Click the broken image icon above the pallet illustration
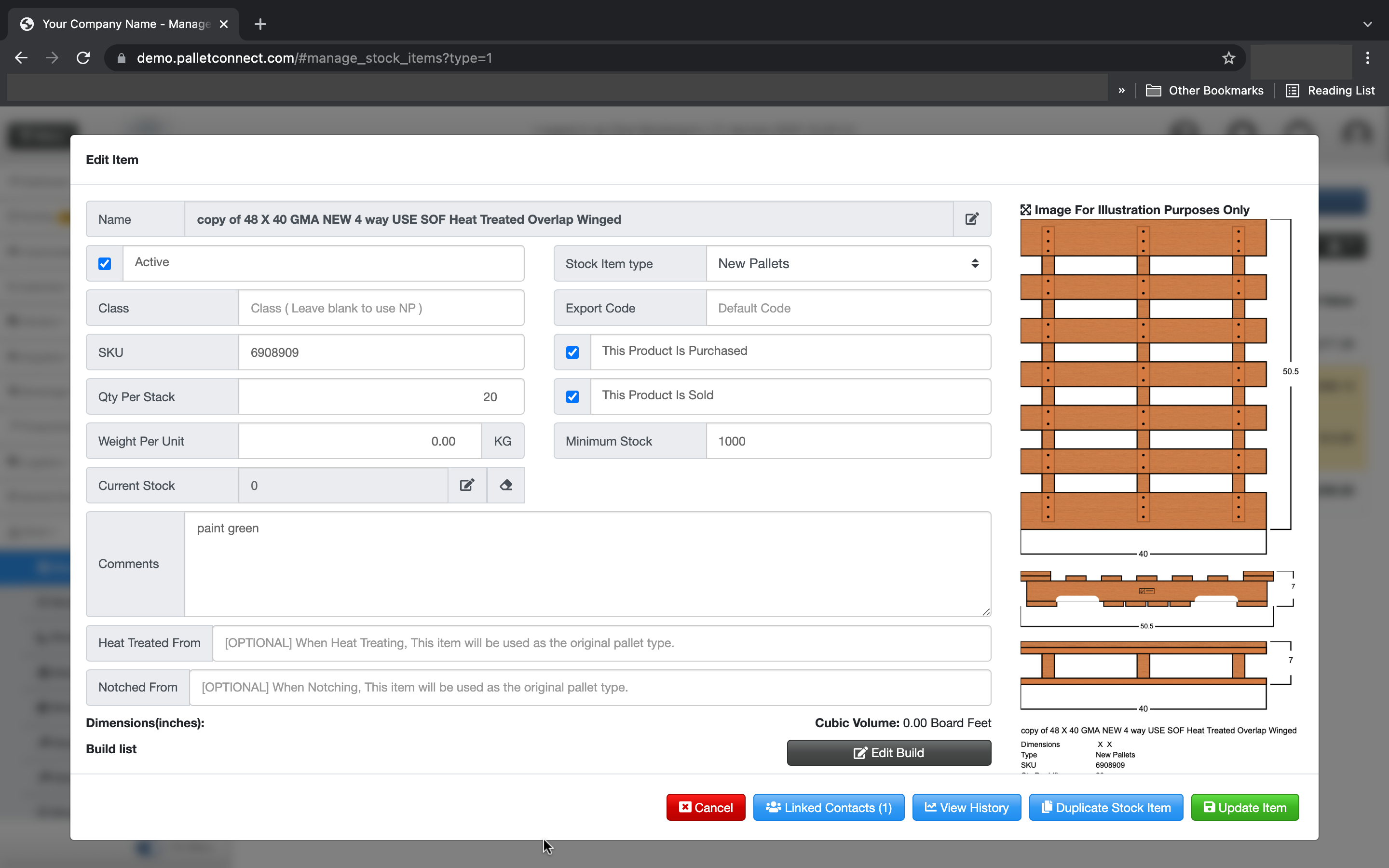Screen dimensions: 1389x868 tap(1026, 209)
